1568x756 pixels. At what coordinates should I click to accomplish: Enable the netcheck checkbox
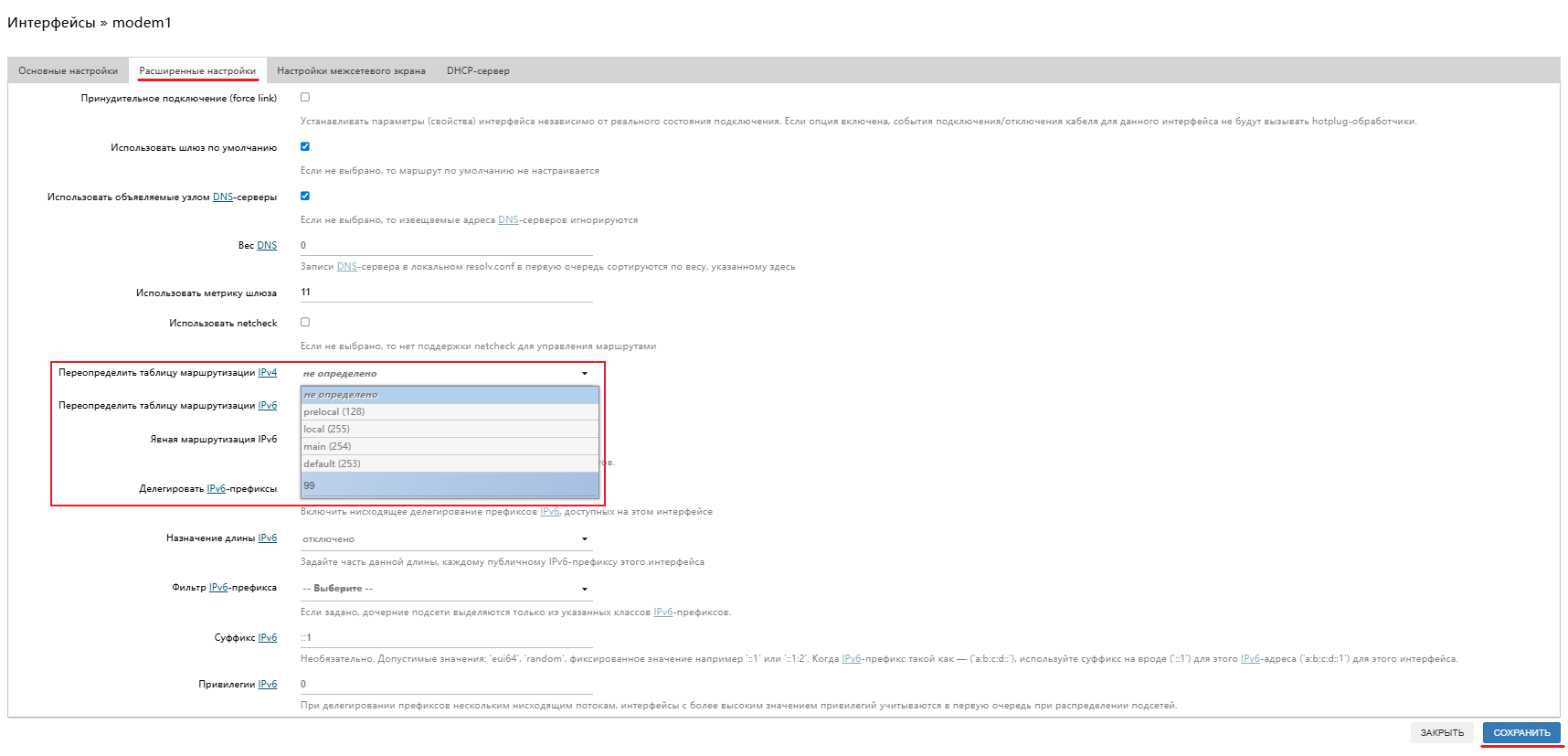[305, 322]
